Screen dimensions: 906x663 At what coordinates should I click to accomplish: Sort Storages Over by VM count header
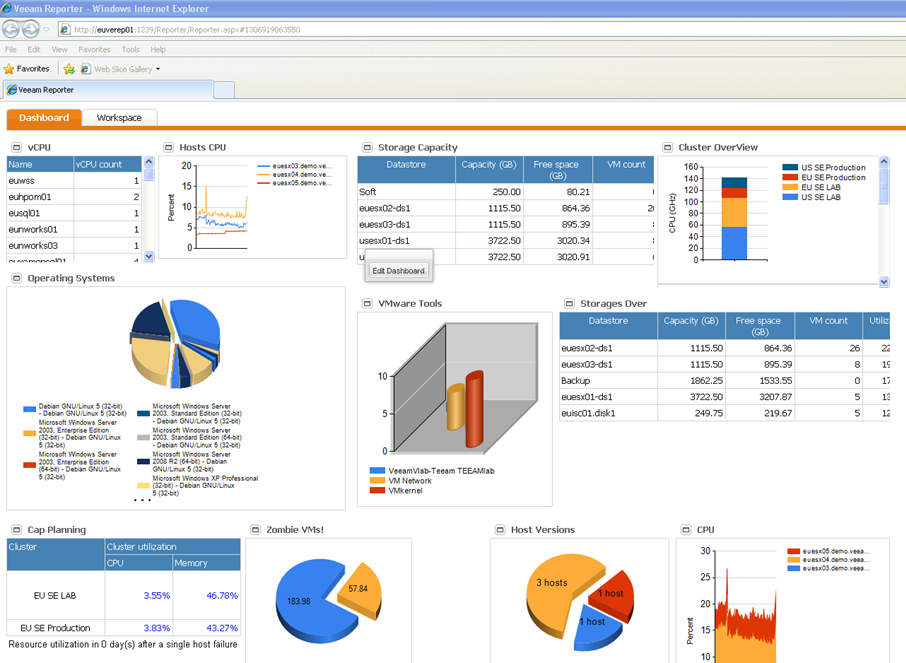(x=829, y=325)
